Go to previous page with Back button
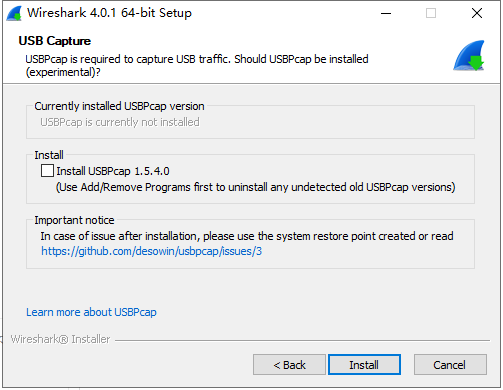The width and height of the screenshot is (503, 390). 289,365
